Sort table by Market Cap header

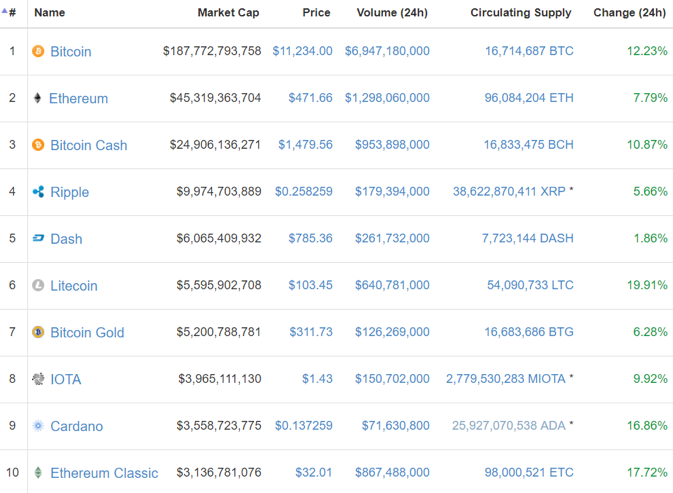[x=228, y=12]
